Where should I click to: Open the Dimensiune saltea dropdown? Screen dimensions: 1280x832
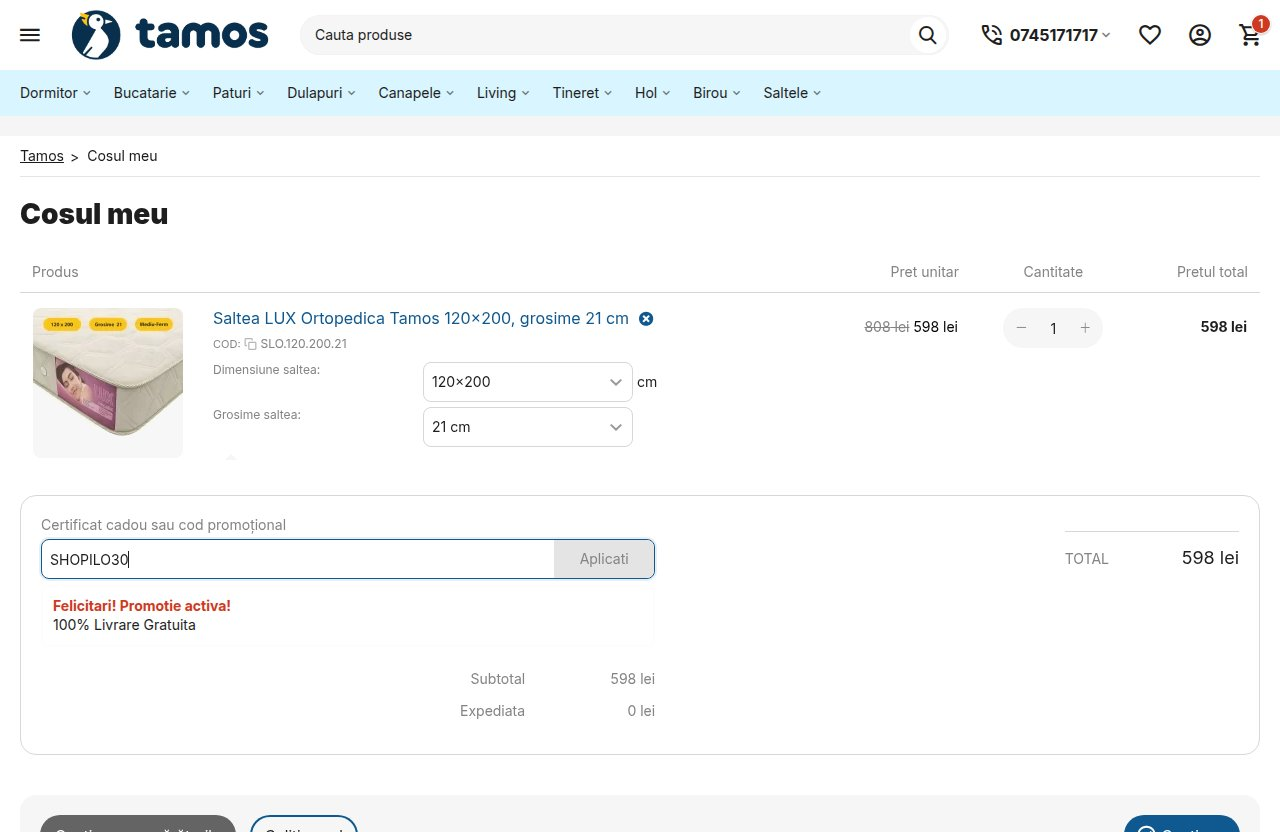(528, 382)
